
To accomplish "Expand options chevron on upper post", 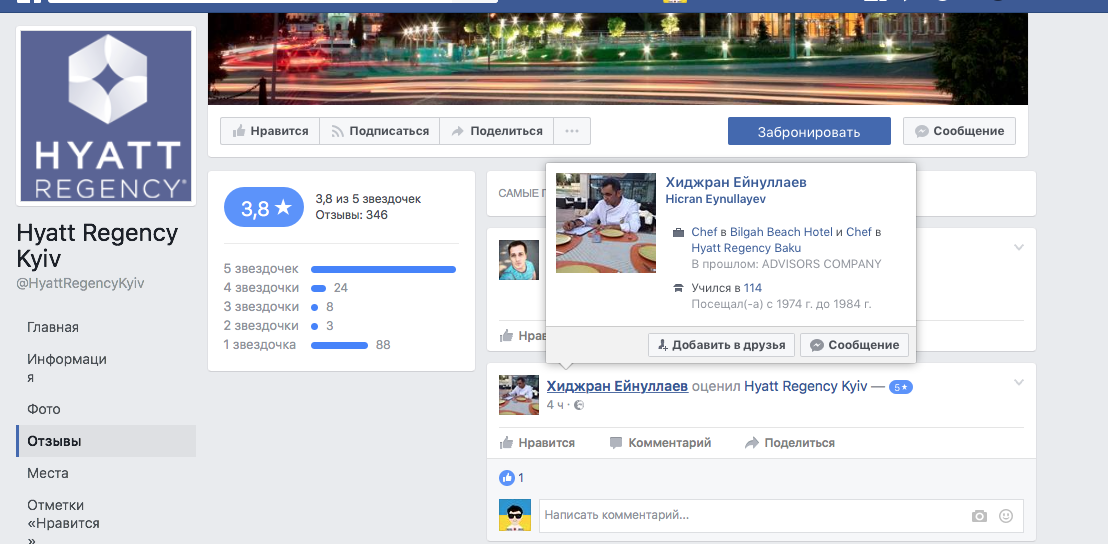I will pyautogui.click(x=1019, y=247).
